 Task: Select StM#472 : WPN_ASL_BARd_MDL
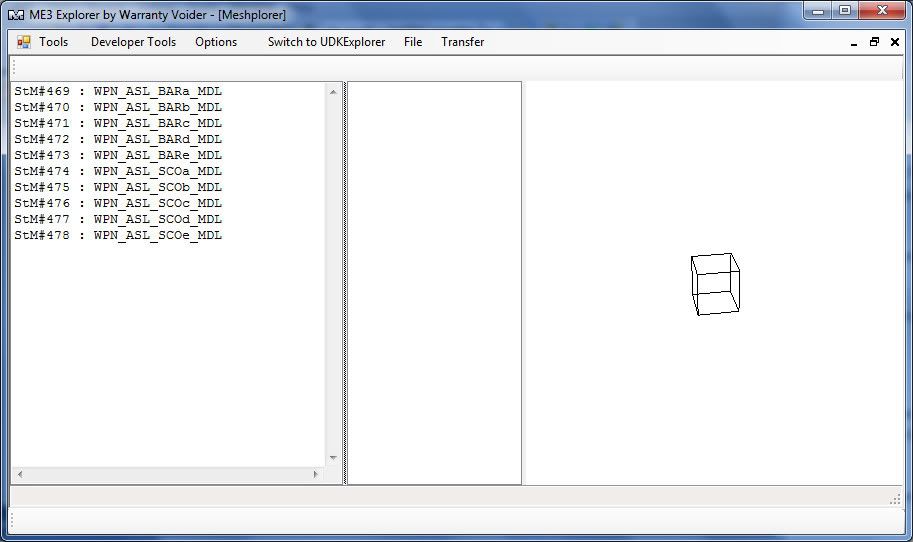[x=118, y=139]
